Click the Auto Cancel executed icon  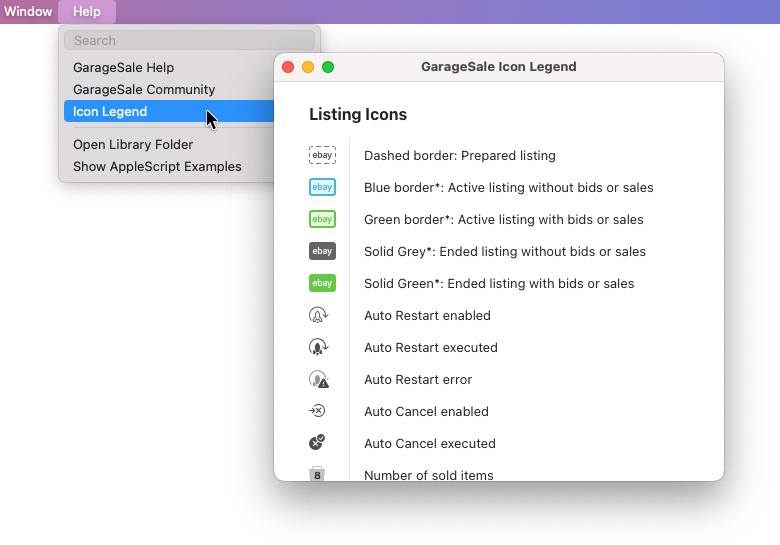pos(318,443)
